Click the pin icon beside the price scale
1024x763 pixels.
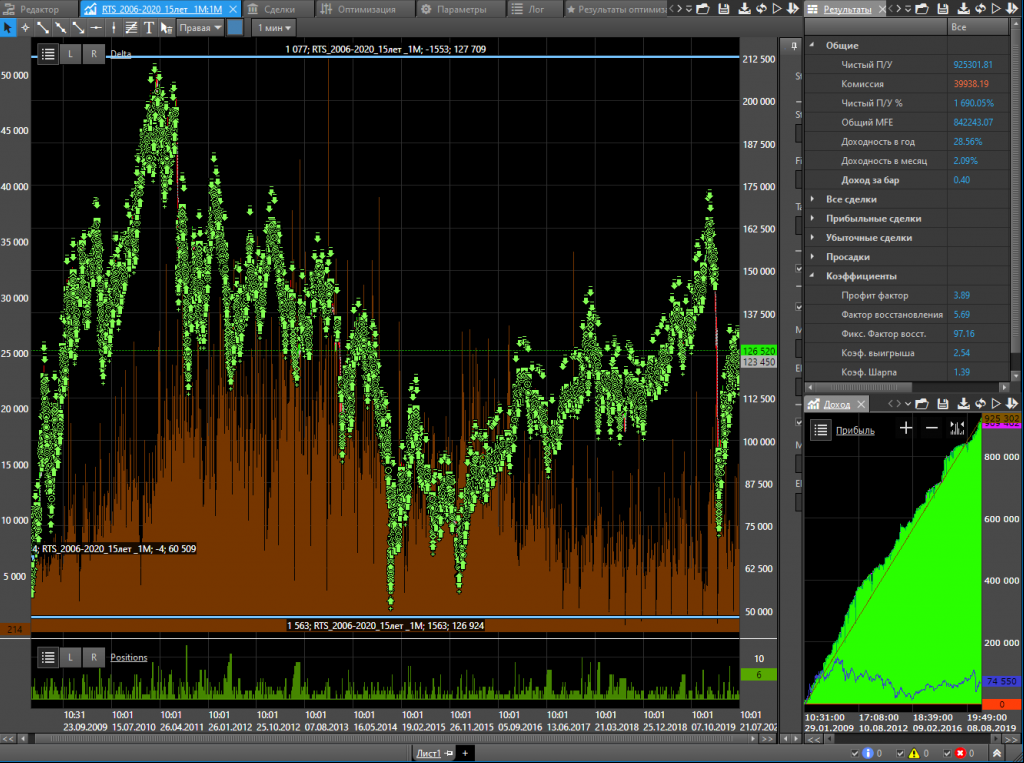click(x=793, y=46)
